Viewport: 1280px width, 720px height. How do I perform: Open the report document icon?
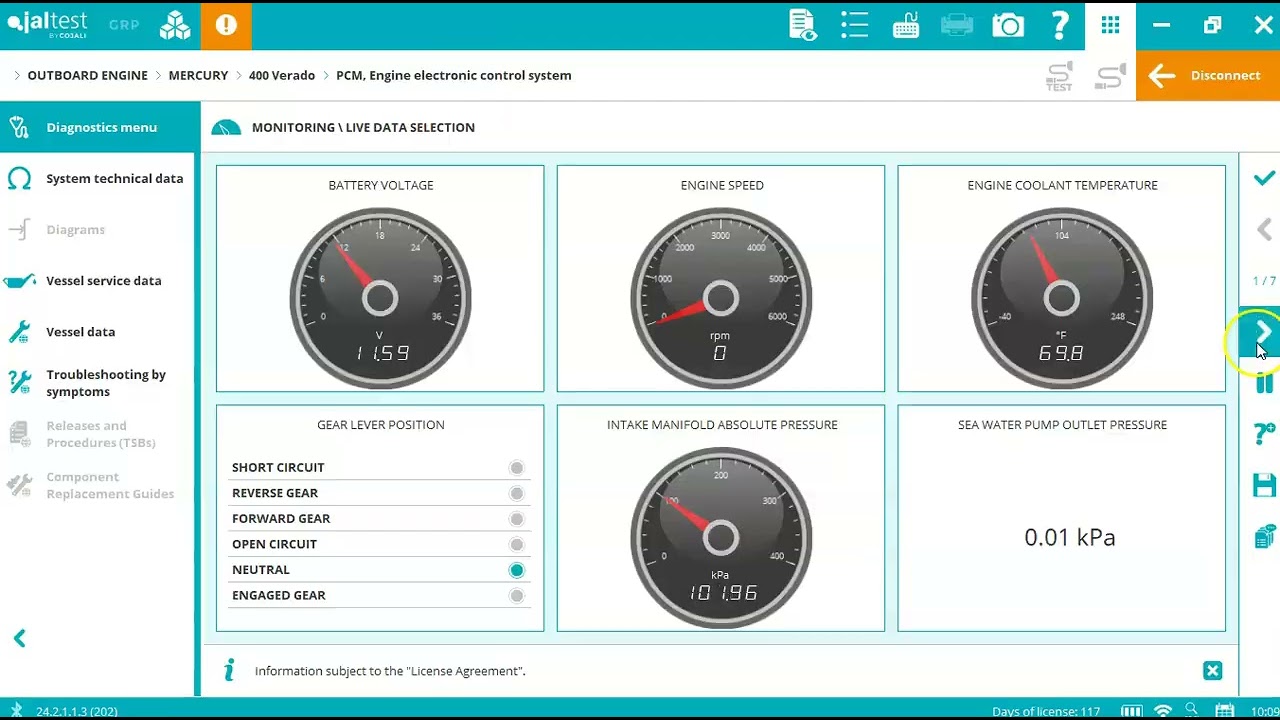803,25
